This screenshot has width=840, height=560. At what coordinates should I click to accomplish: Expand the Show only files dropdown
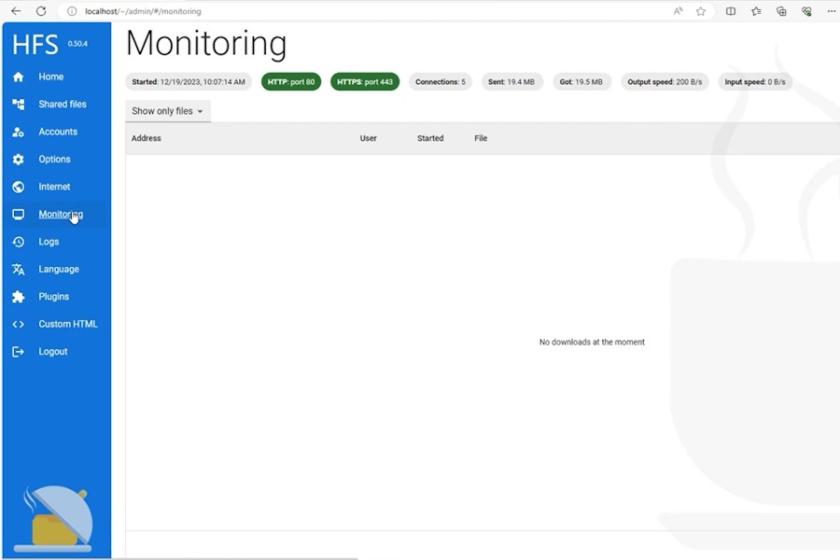click(168, 111)
